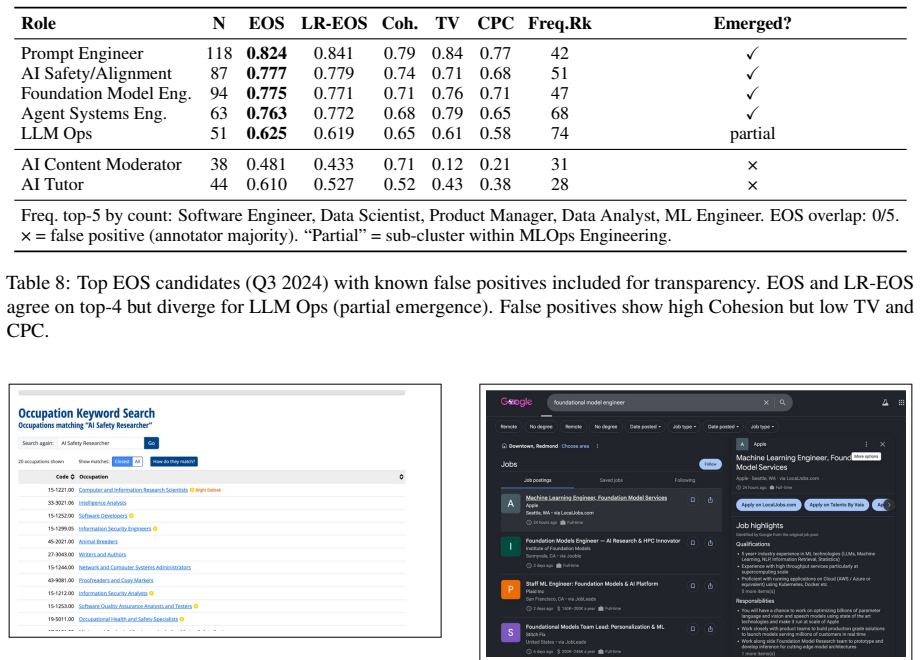Click the 'Search again' AI Safety Researcher field

click(100, 443)
